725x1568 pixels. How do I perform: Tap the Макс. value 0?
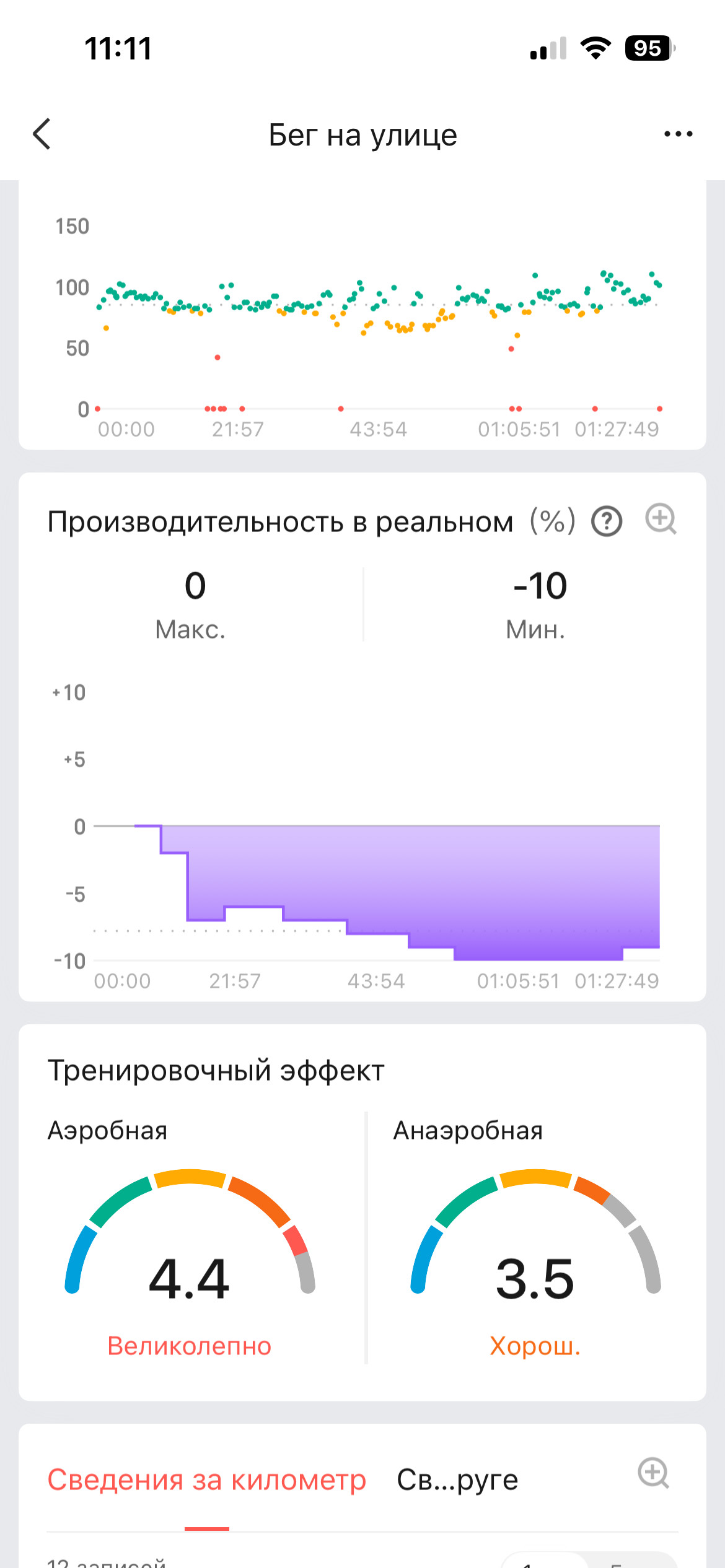click(x=195, y=586)
